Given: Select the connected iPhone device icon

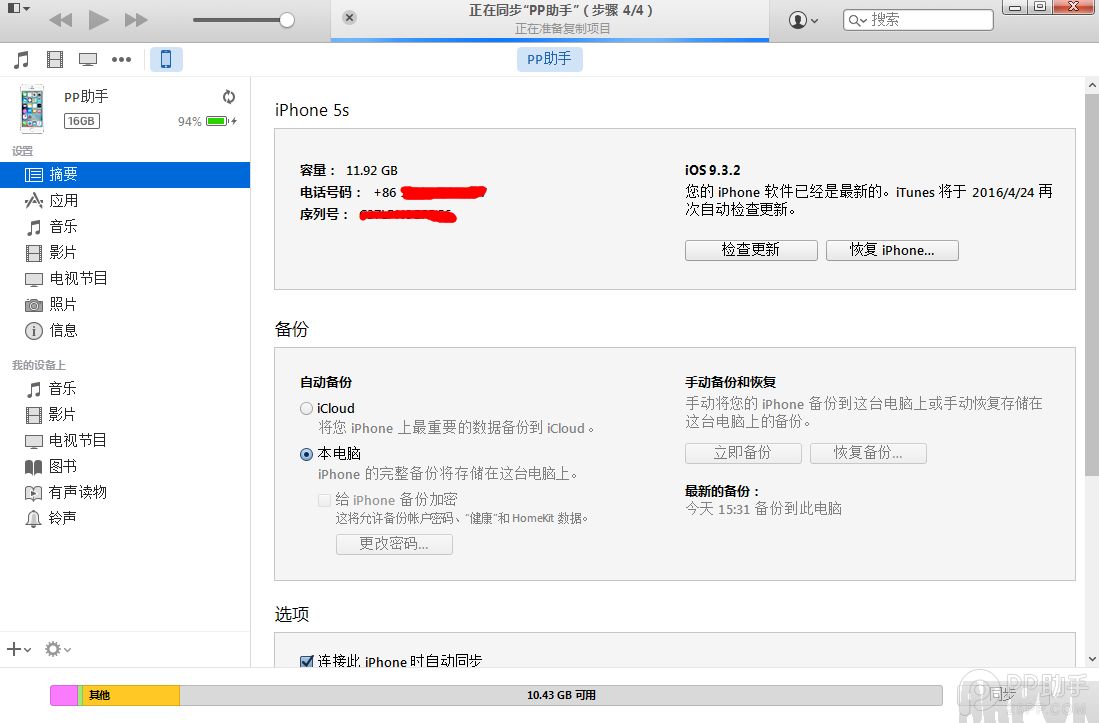Looking at the screenshot, I should coord(166,59).
